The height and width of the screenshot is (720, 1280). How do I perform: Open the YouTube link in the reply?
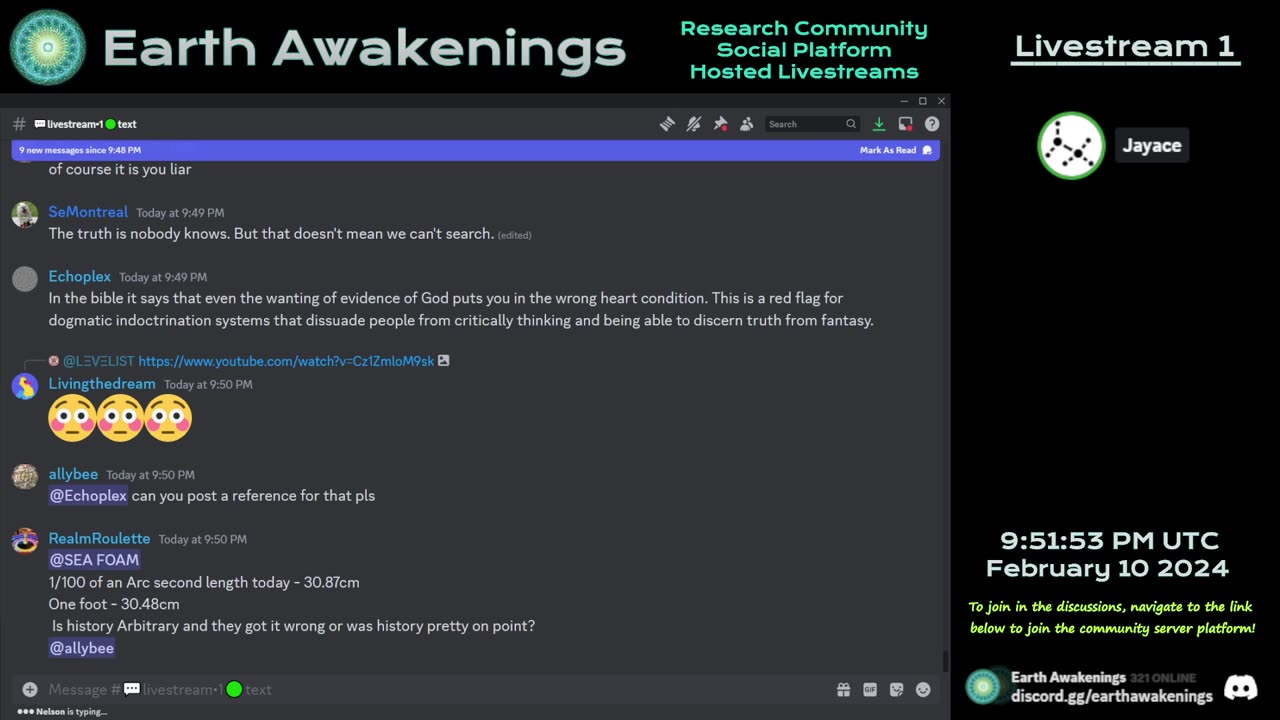(286, 361)
